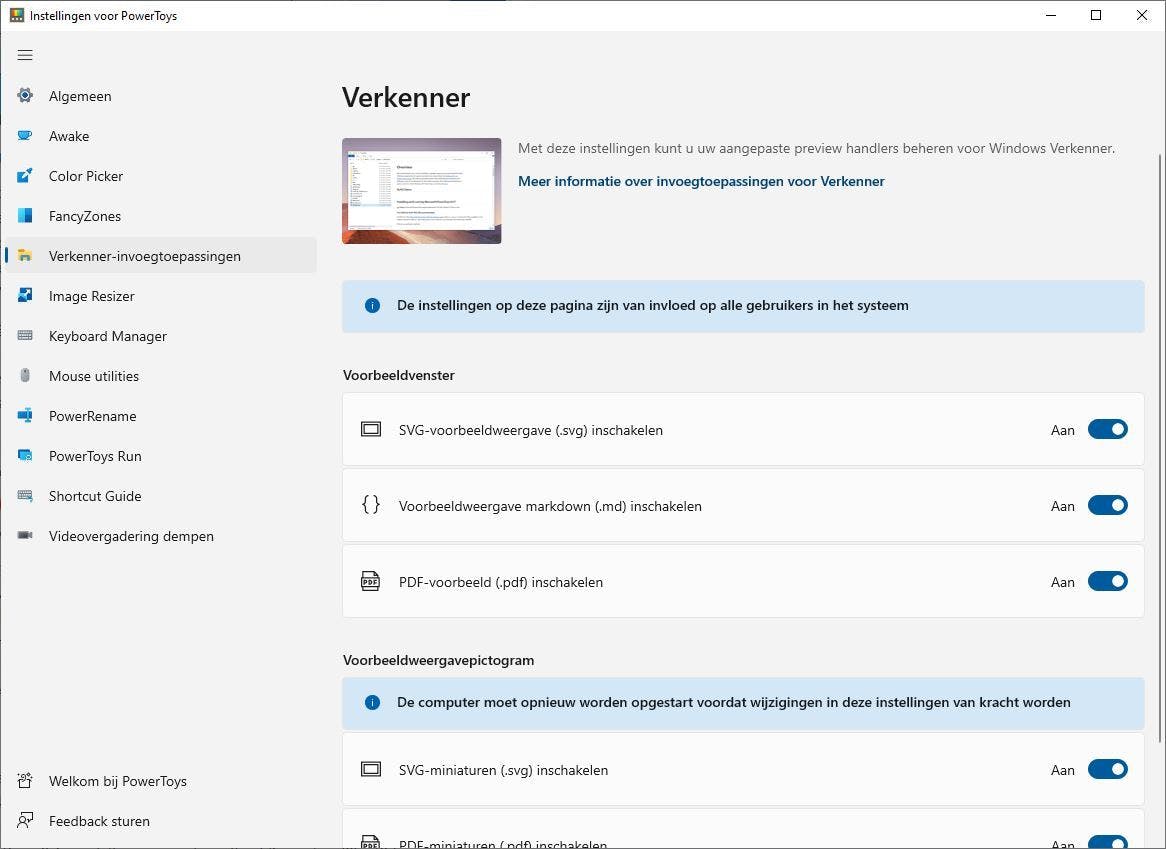Open Keyboard Manager via its keyboard icon

coord(25,336)
